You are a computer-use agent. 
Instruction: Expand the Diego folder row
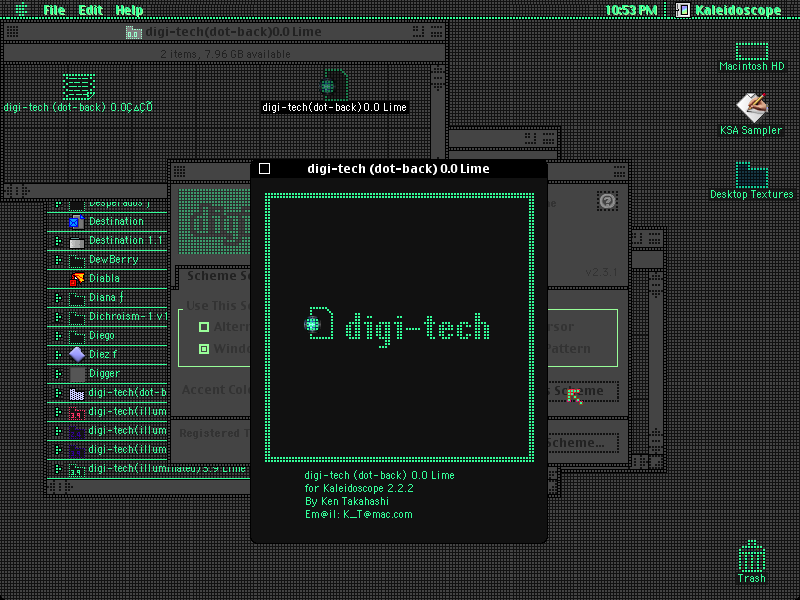coord(58,336)
